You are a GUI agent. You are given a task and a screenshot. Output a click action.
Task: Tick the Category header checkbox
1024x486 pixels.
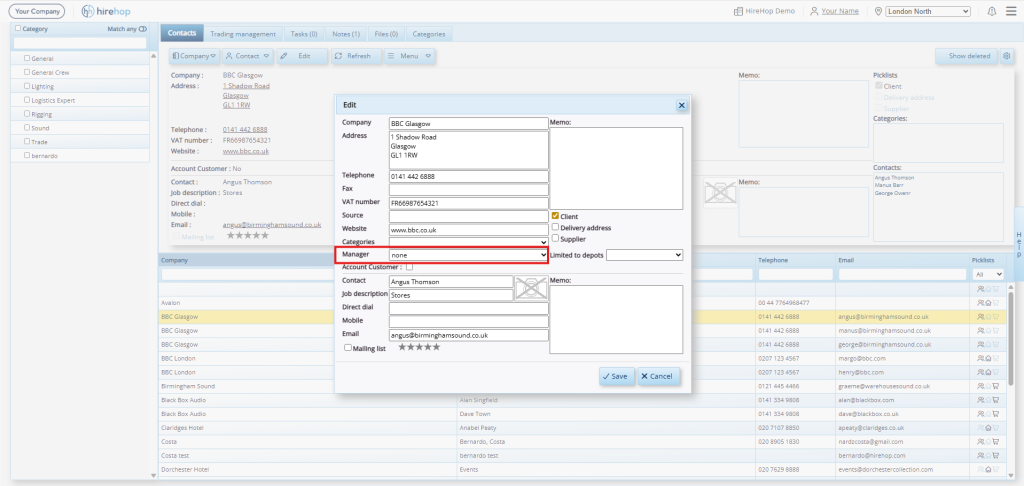pyautogui.click(x=18, y=28)
